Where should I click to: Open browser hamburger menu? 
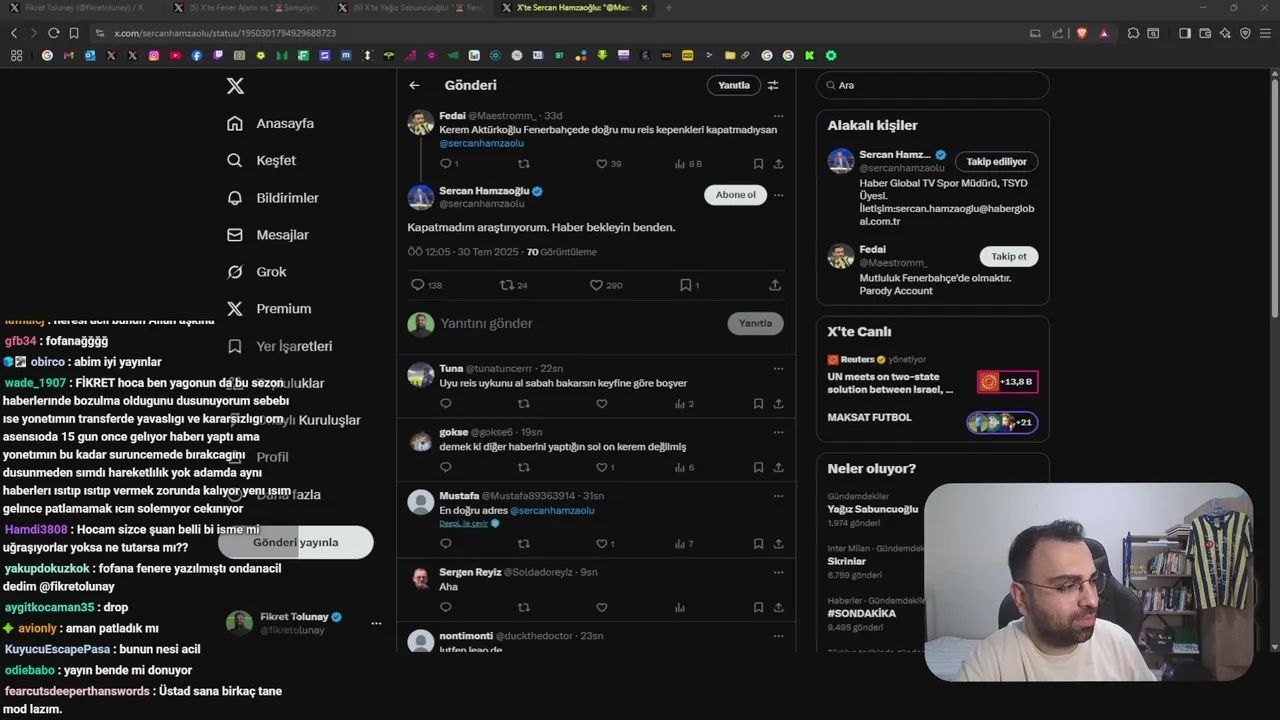pos(1265,33)
